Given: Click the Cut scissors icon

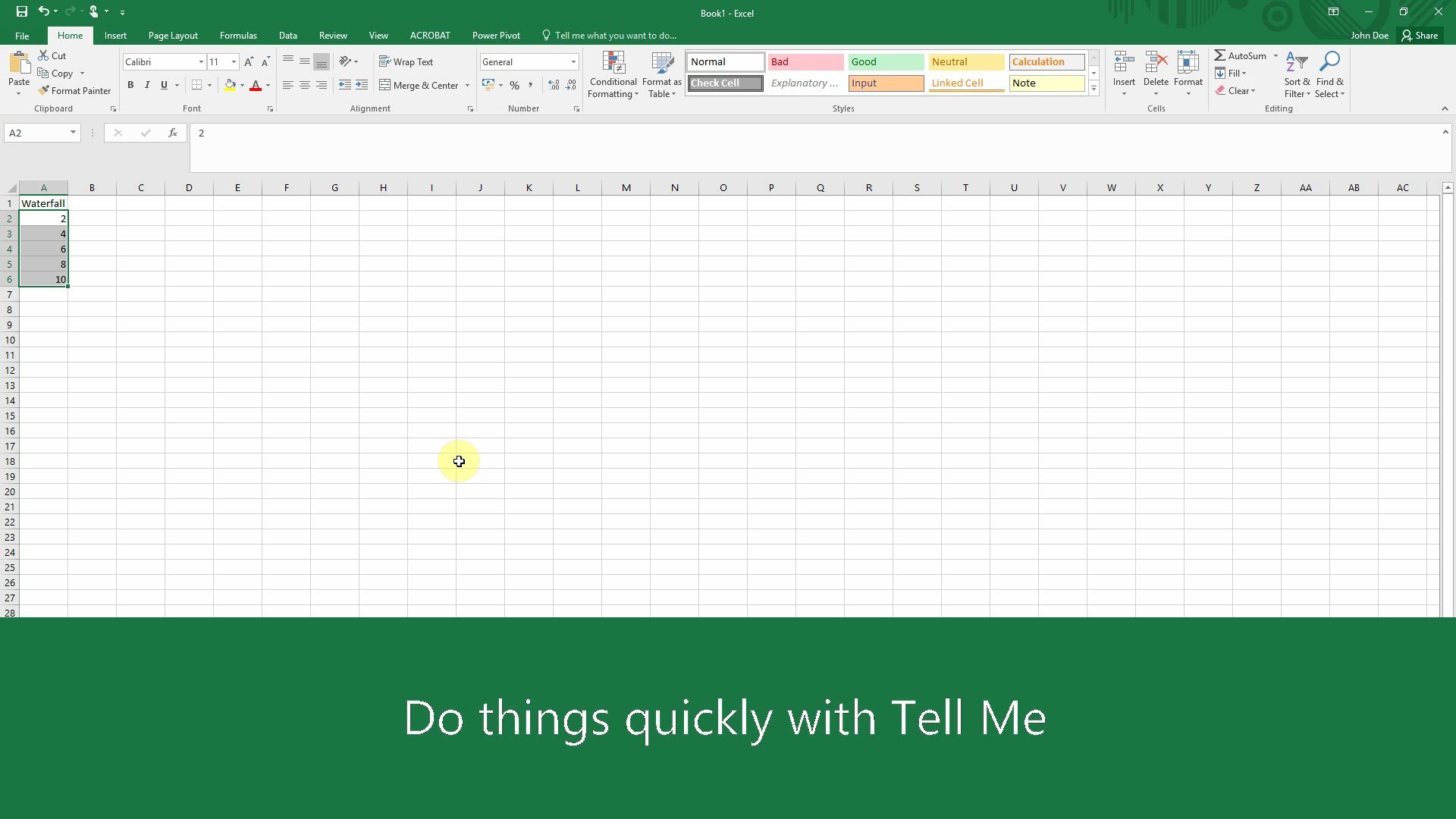Looking at the screenshot, I should pyautogui.click(x=44, y=55).
